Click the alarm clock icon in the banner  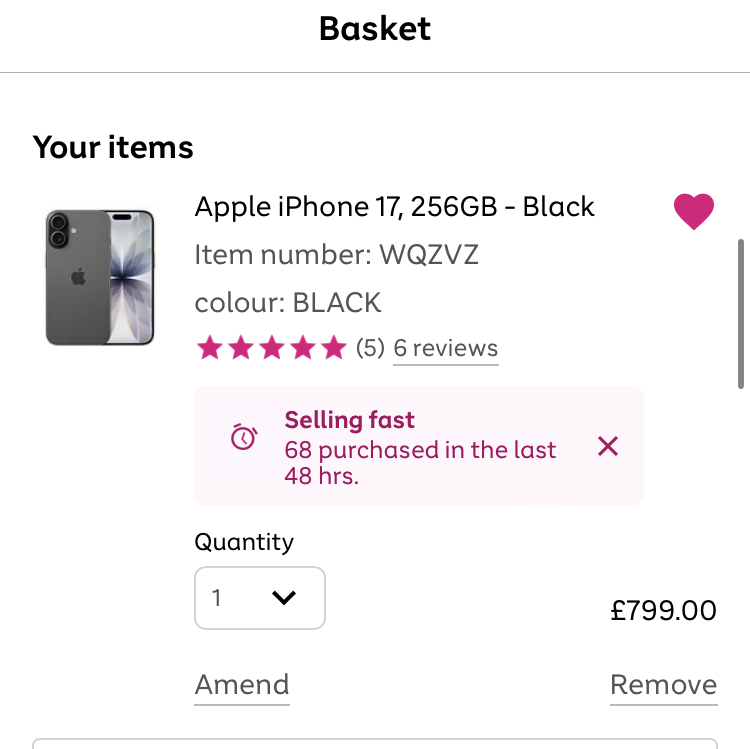coord(244,437)
